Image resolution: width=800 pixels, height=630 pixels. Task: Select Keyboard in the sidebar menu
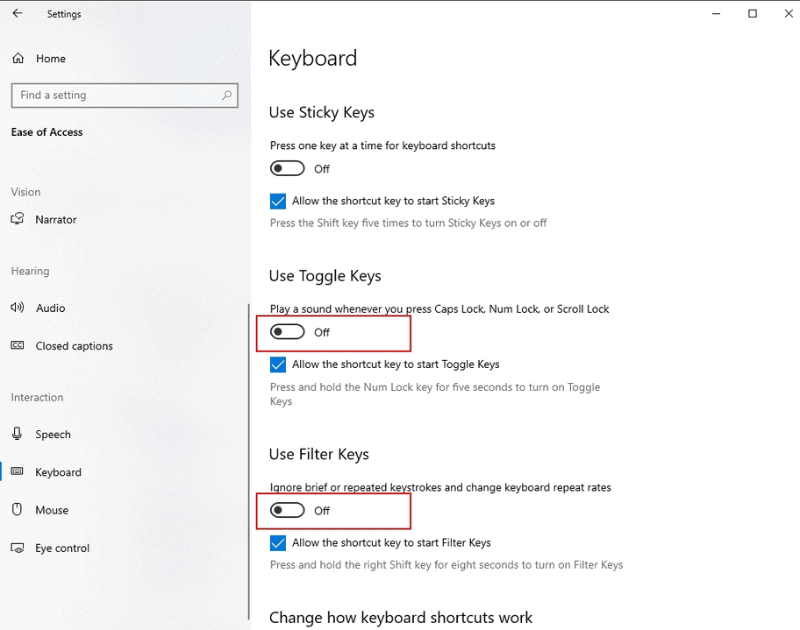[58, 472]
